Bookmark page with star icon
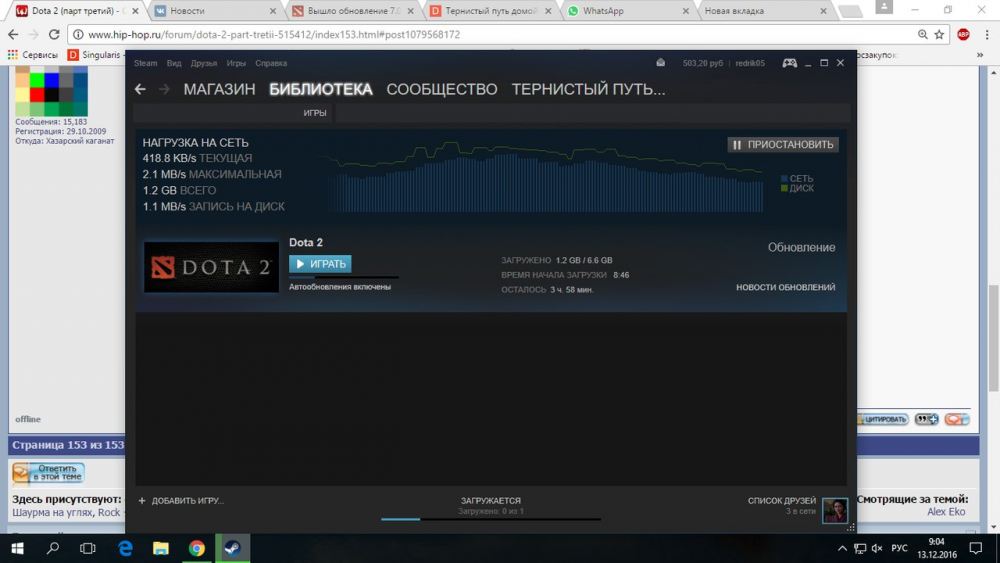 click(x=939, y=34)
